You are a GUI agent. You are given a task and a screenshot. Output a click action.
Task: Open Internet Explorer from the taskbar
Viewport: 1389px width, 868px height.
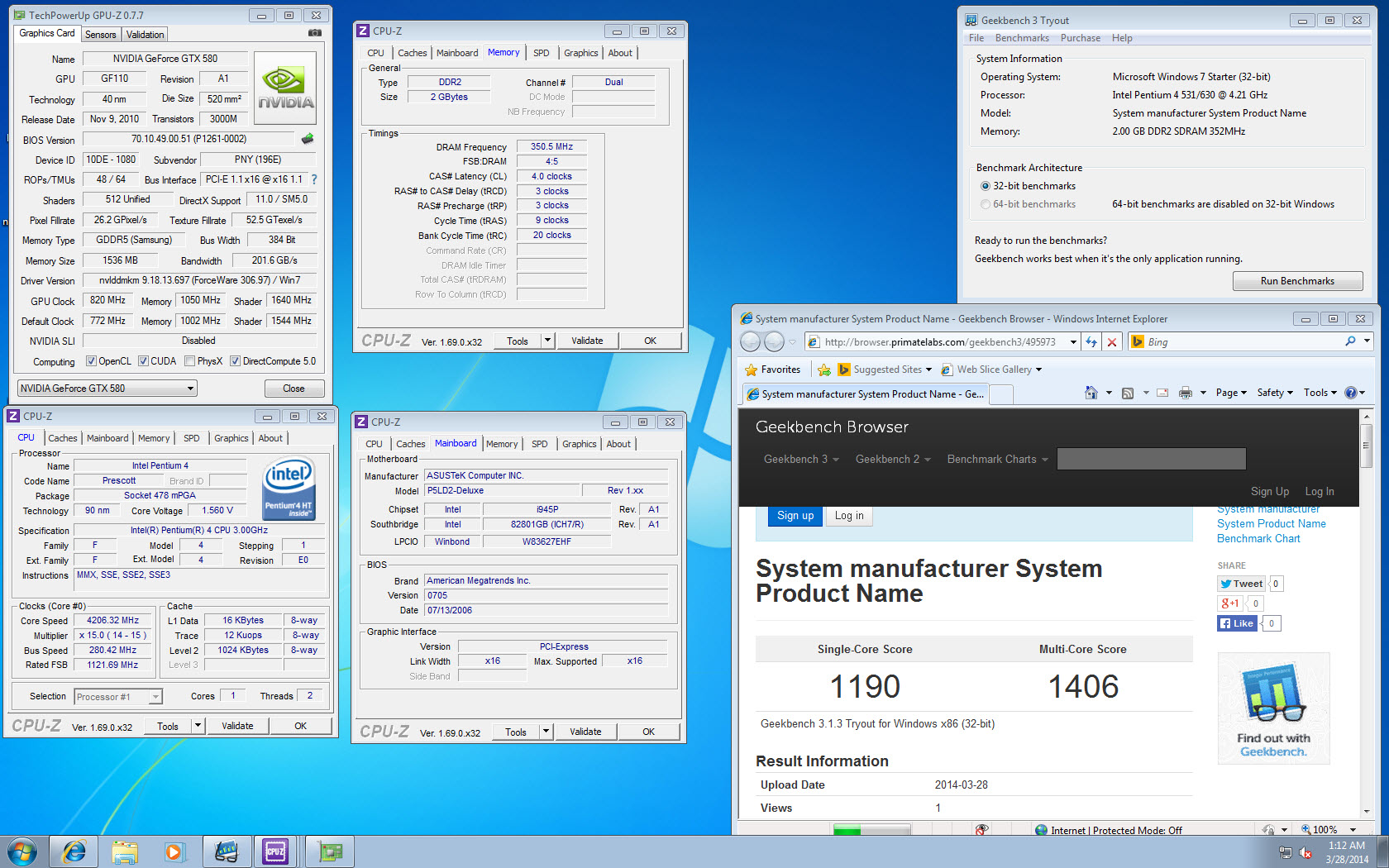(x=74, y=851)
